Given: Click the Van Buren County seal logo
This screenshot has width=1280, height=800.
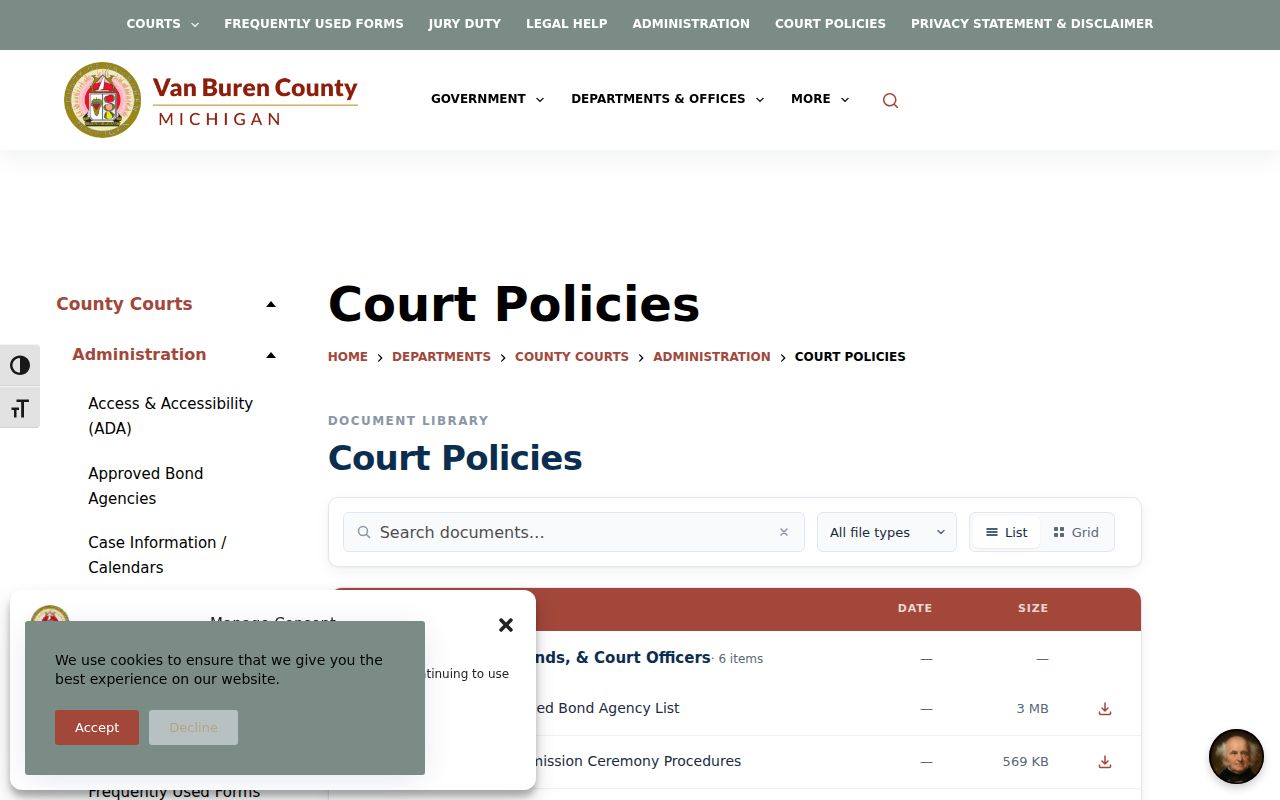Looking at the screenshot, I should (102, 100).
